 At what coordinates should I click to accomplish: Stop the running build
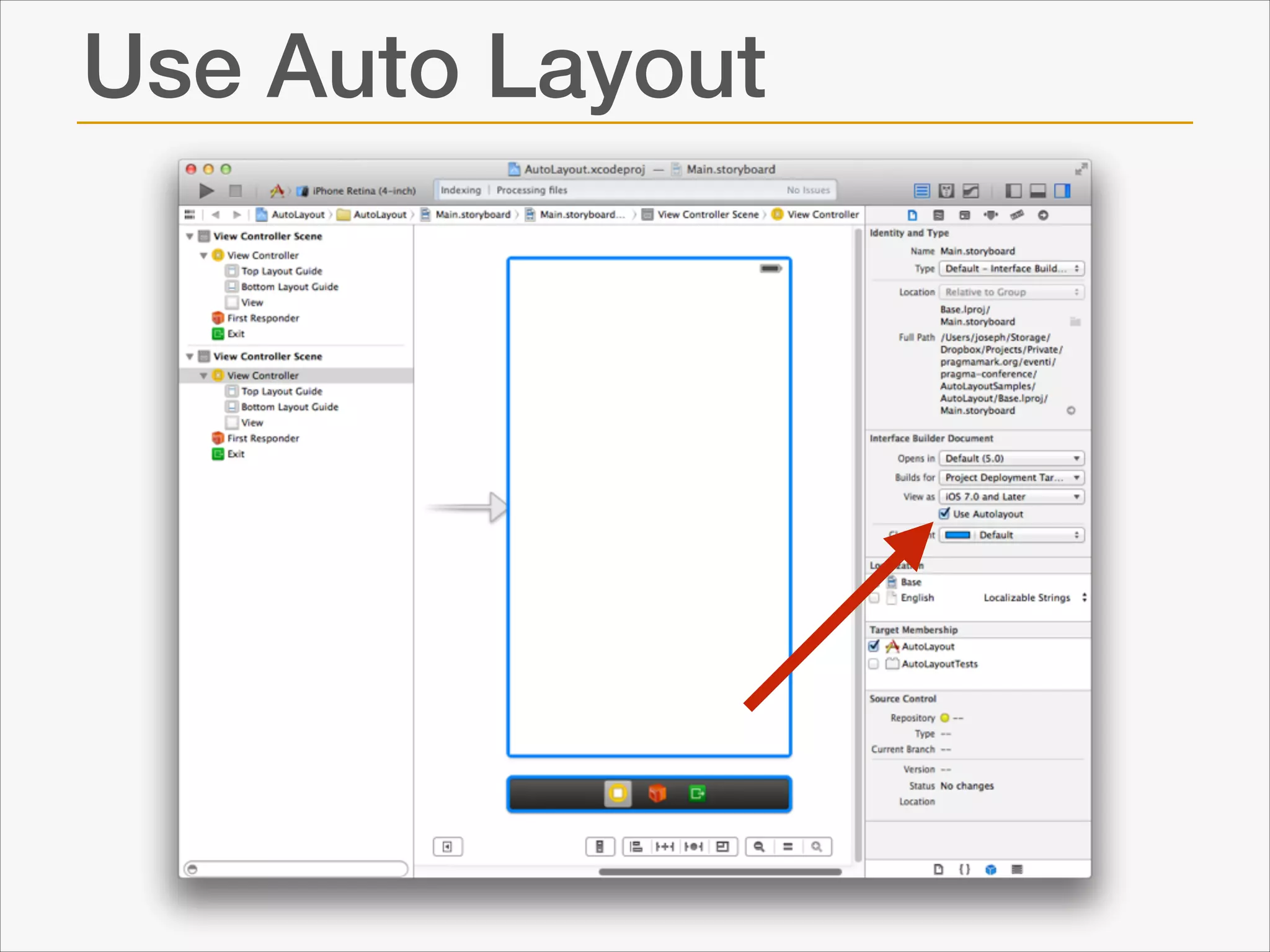[235, 190]
